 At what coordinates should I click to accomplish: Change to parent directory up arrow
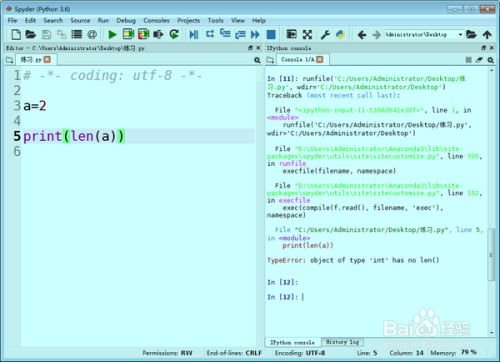tap(487, 34)
